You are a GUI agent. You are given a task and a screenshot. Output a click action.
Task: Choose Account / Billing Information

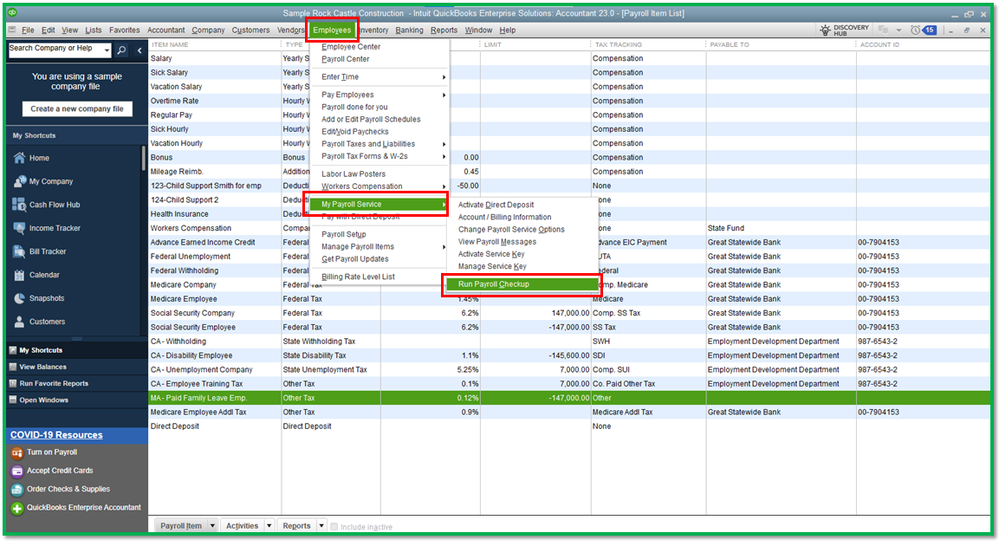pyautogui.click(x=505, y=217)
